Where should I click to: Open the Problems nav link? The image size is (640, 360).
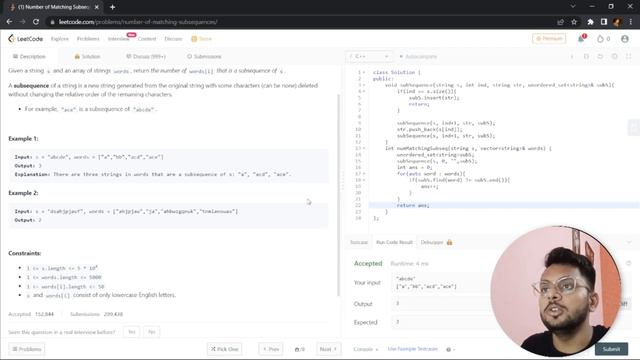click(x=88, y=39)
